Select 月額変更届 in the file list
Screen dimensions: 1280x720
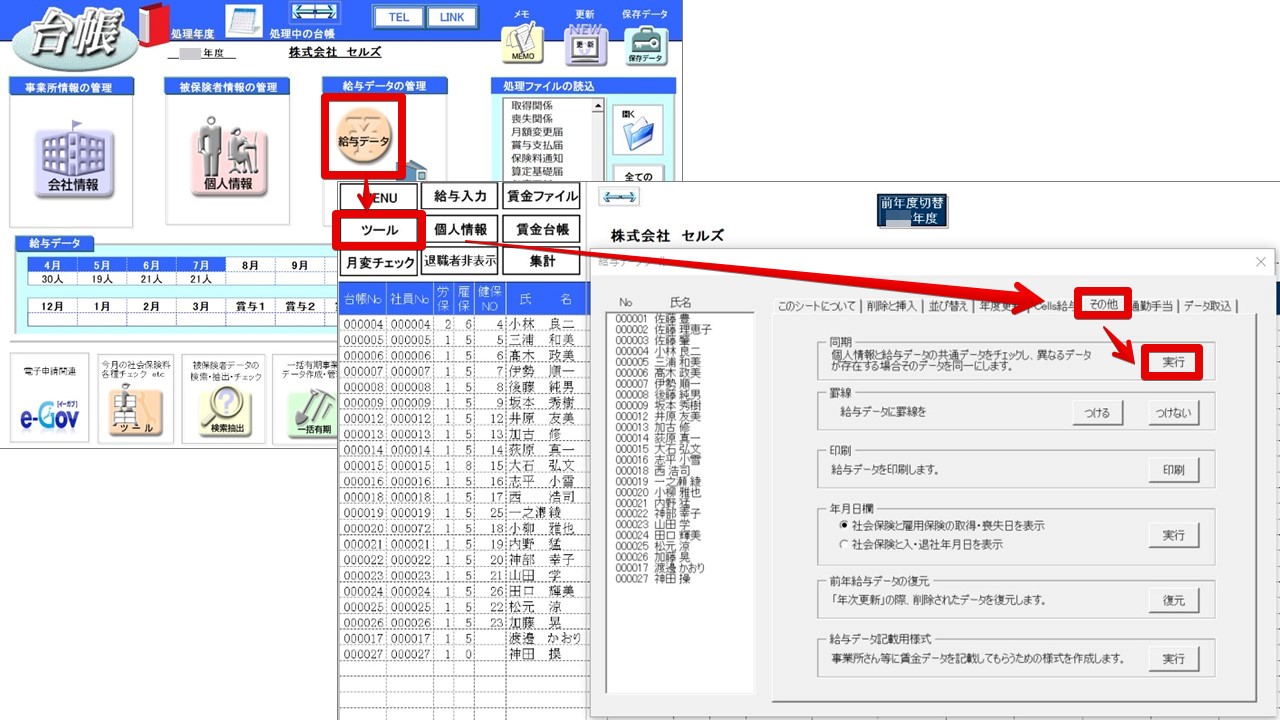(537, 131)
